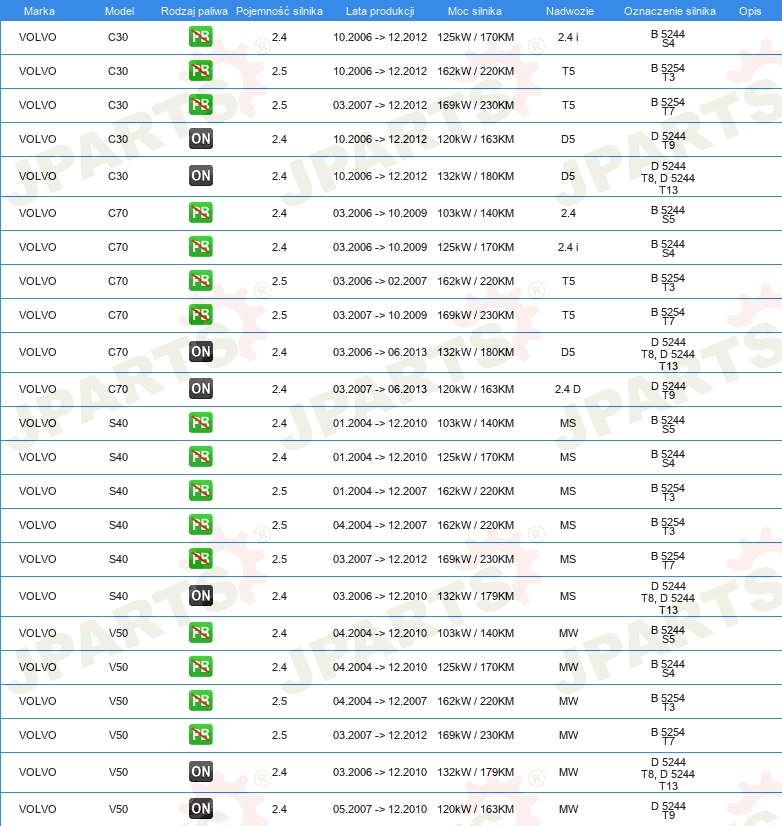
Task: Click the petrol icon for S40 230KM row
Action: point(201,559)
